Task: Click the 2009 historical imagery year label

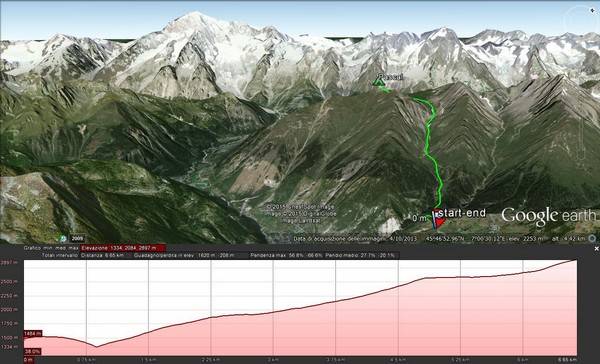Action: (77, 239)
